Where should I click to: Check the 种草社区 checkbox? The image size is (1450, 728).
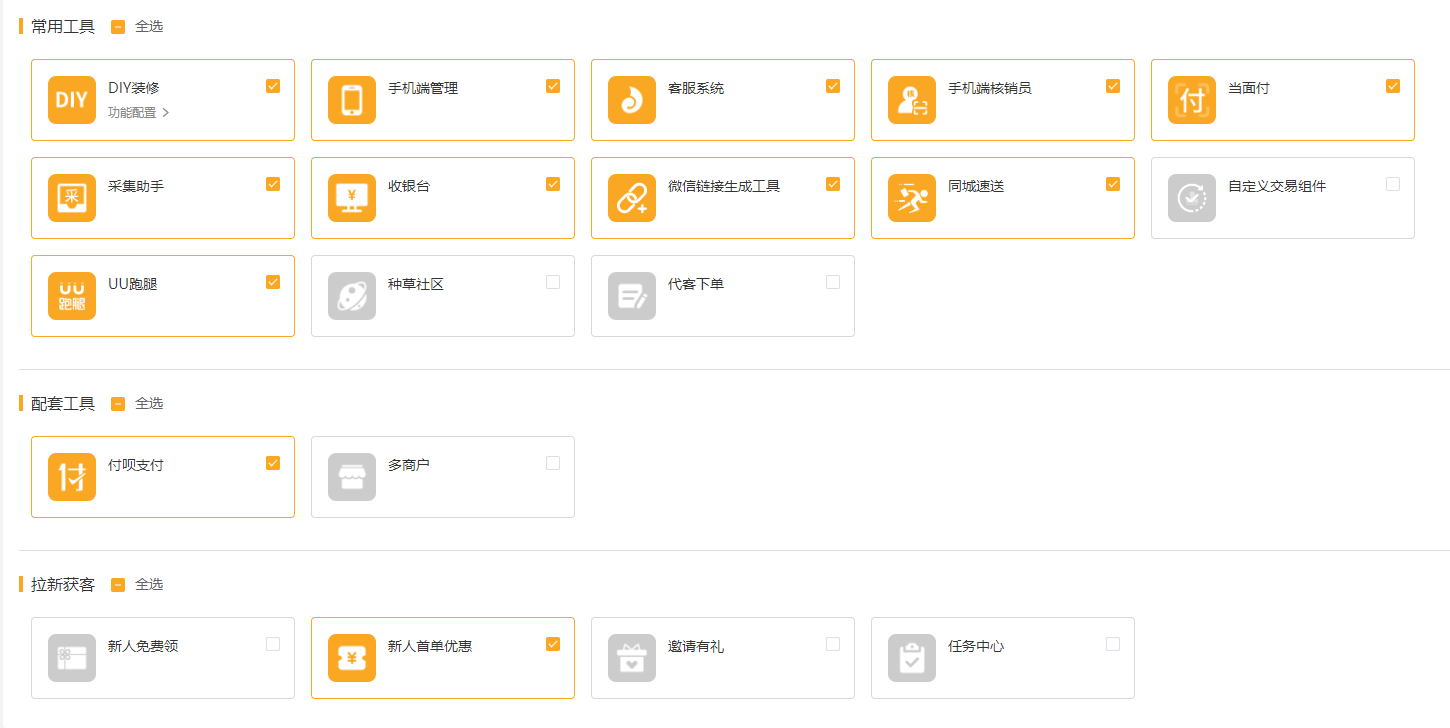[553, 282]
